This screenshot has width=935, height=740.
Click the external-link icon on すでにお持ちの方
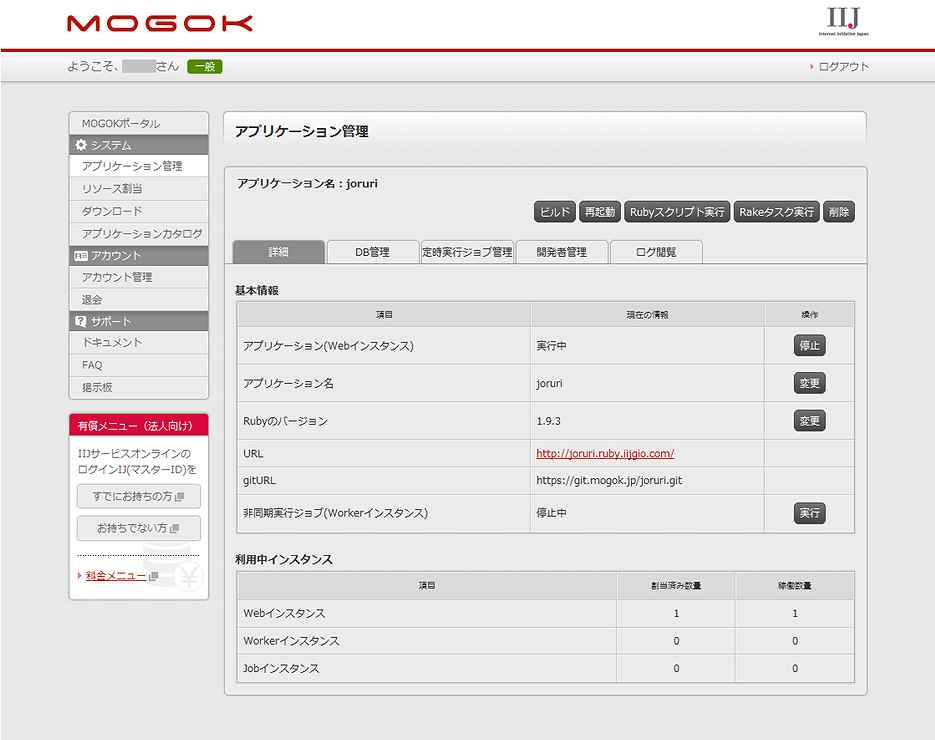click(x=179, y=496)
